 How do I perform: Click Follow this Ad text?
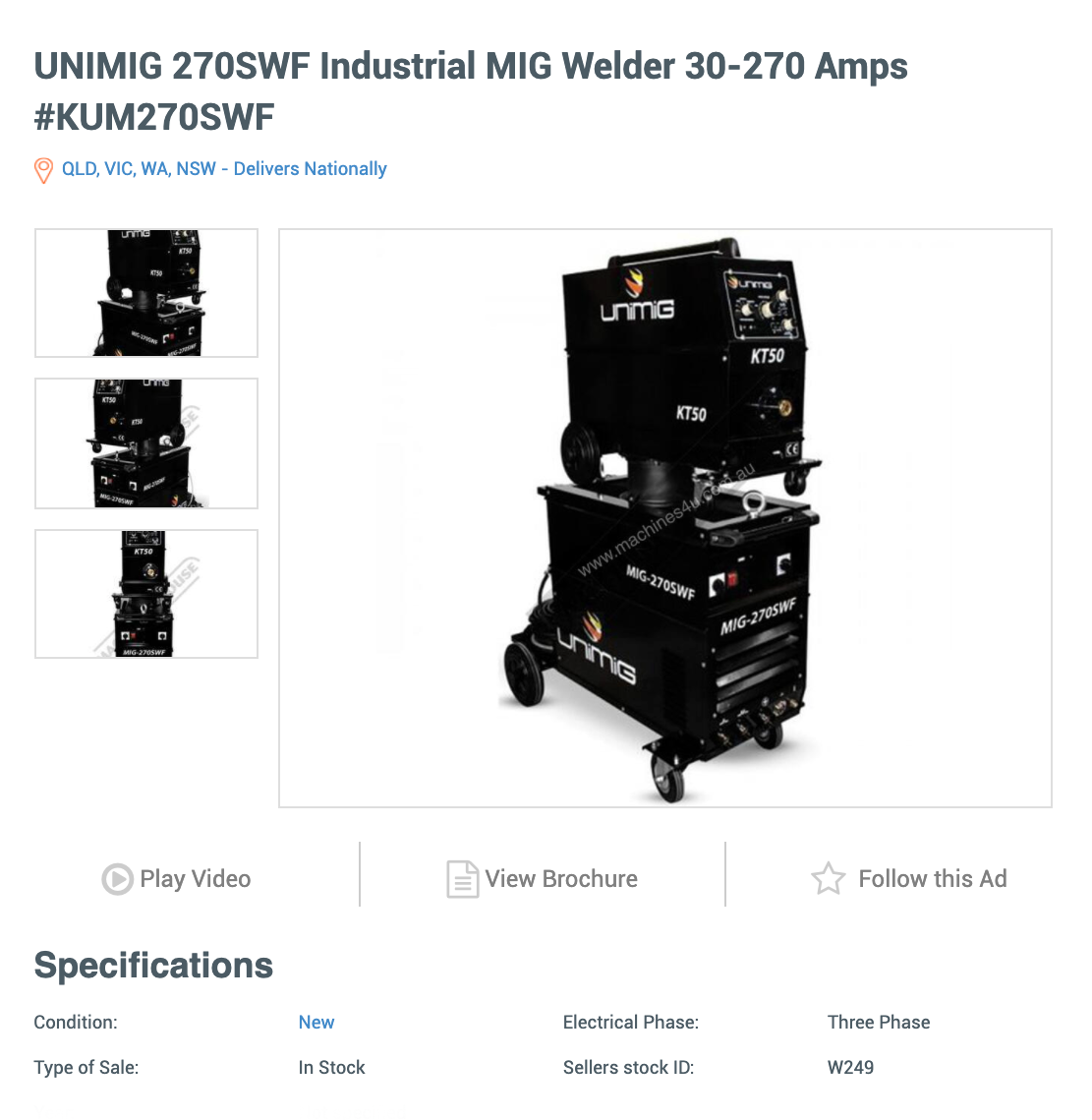click(x=933, y=879)
